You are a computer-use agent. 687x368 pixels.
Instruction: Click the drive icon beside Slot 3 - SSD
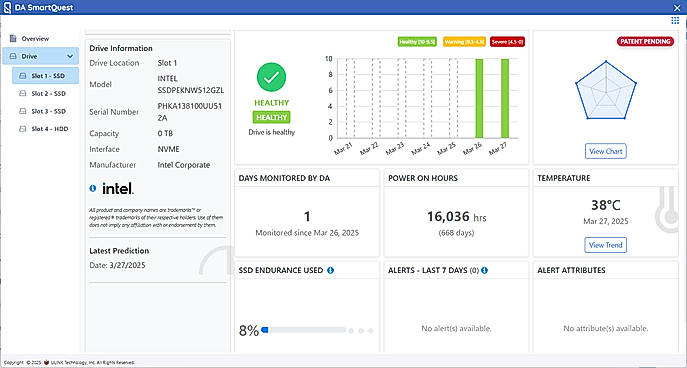tap(22, 111)
